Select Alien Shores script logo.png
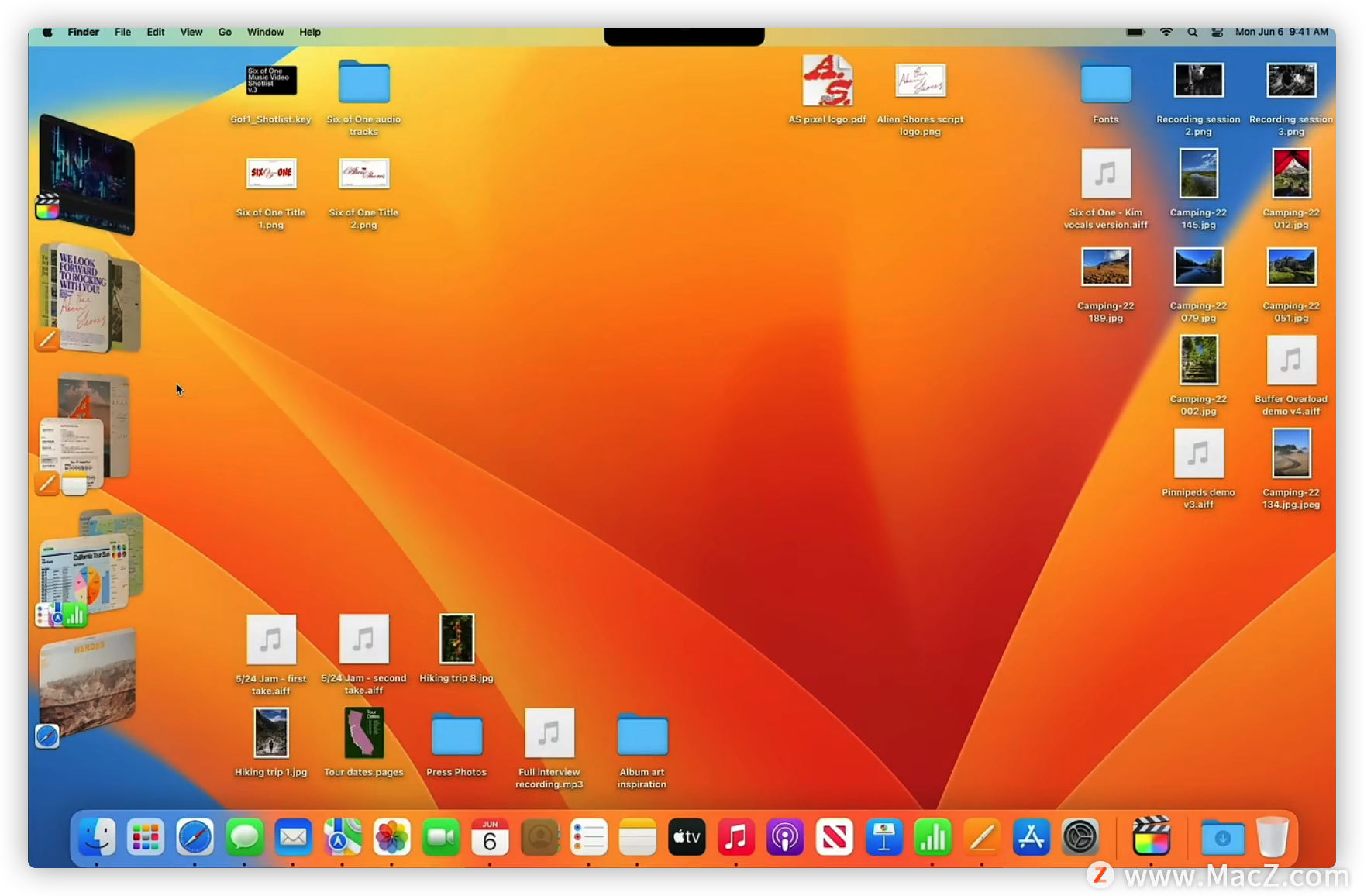The height and width of the screenshot is (896, 1364). tap(920, 99)
